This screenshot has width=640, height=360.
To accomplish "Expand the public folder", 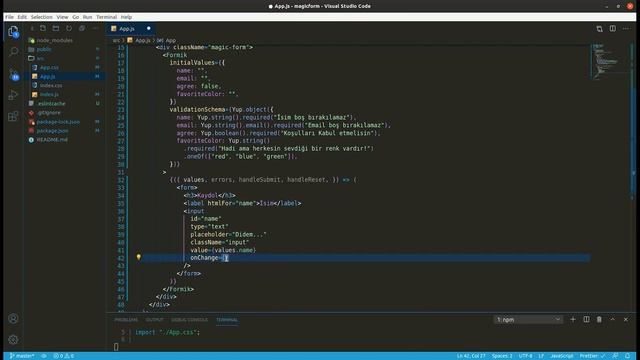I will click(x=44, y=49).
